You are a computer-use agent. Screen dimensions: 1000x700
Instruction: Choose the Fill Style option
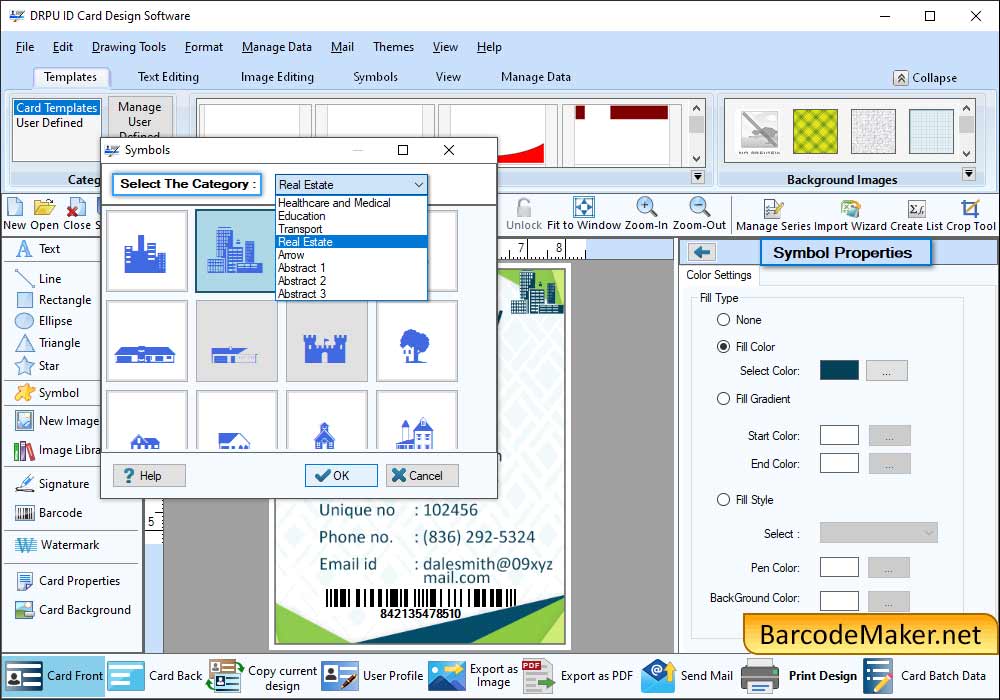(x=723, y=500)
